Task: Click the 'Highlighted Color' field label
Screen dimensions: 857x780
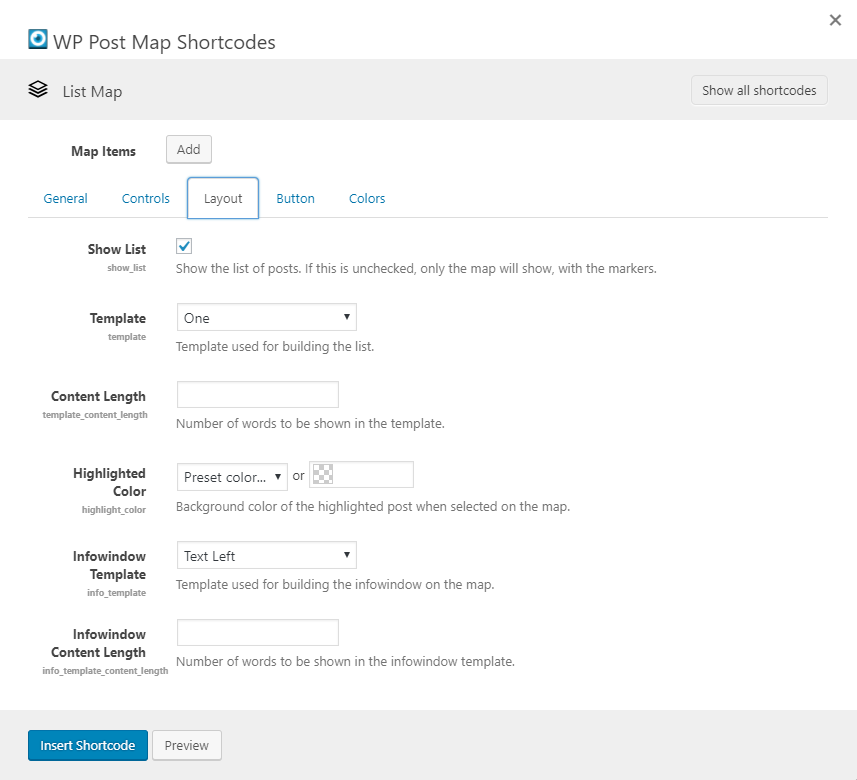Action: coord(110,482)
